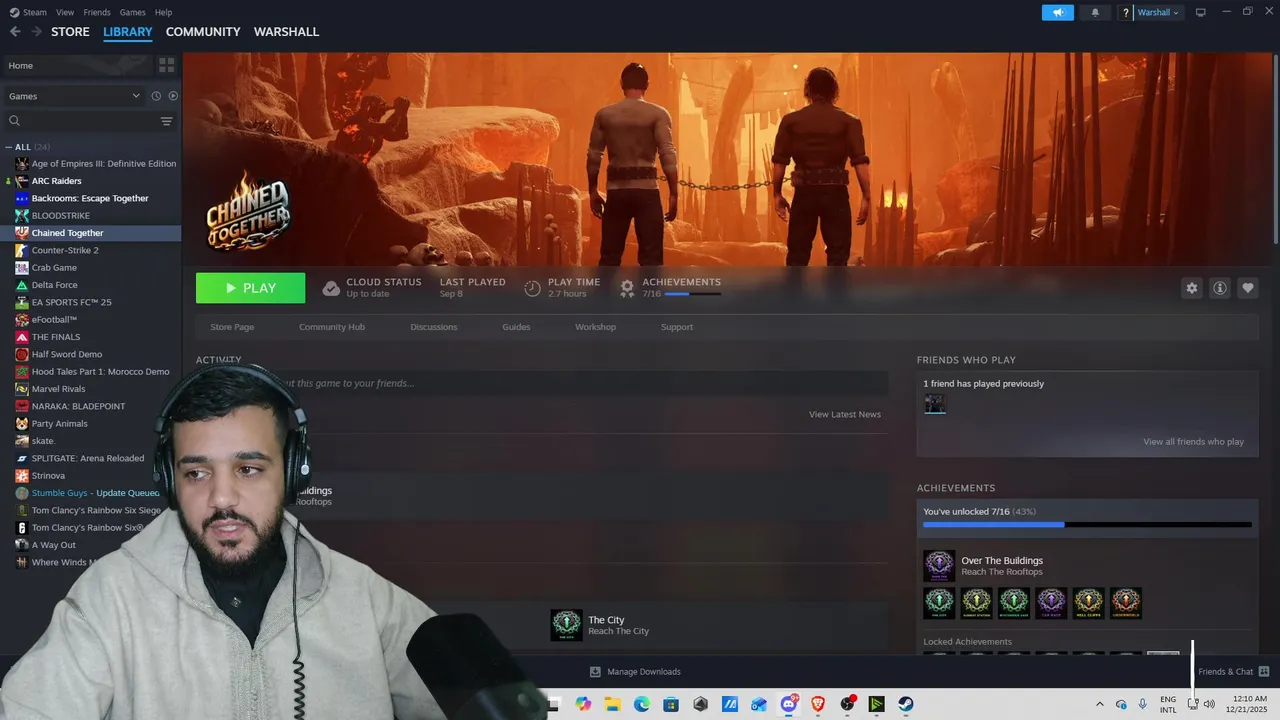The width and height of the screenshot is (1280, 720).
Task: Open the microphone icon in the system tray
Action: pyautogui.click(x=1143, y=704)
